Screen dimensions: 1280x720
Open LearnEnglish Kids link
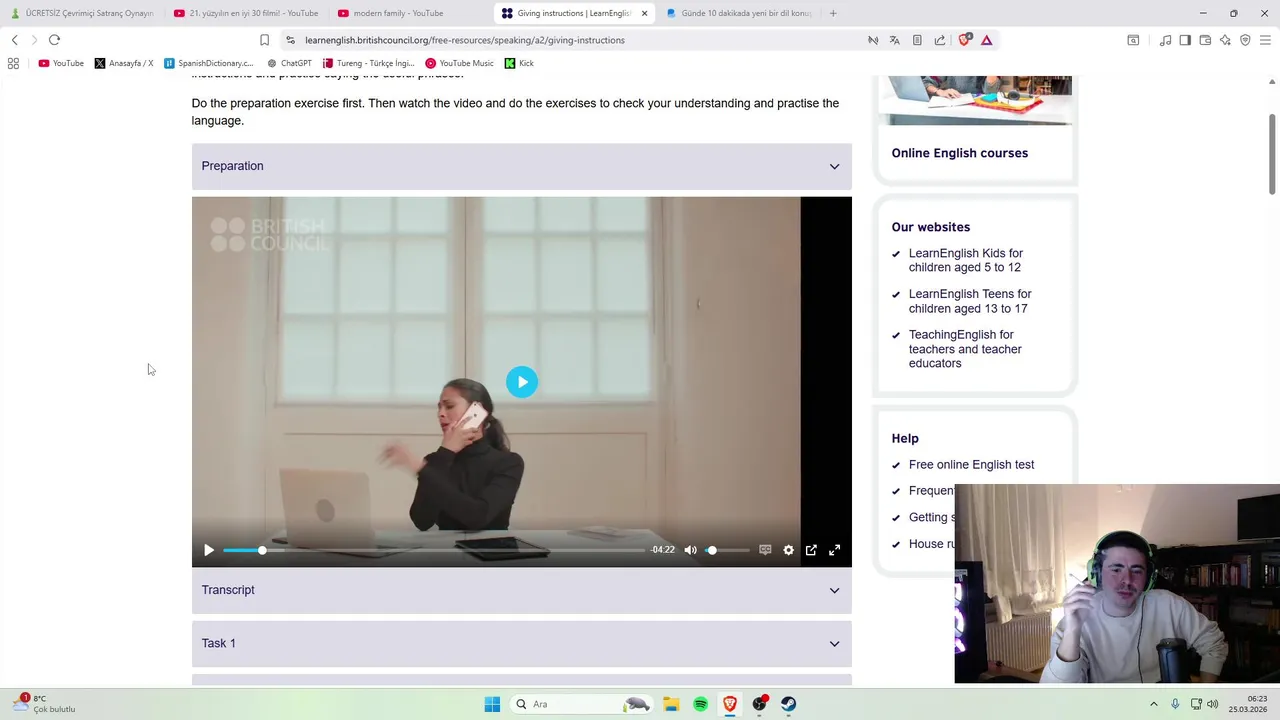click(x=966, y=260)
